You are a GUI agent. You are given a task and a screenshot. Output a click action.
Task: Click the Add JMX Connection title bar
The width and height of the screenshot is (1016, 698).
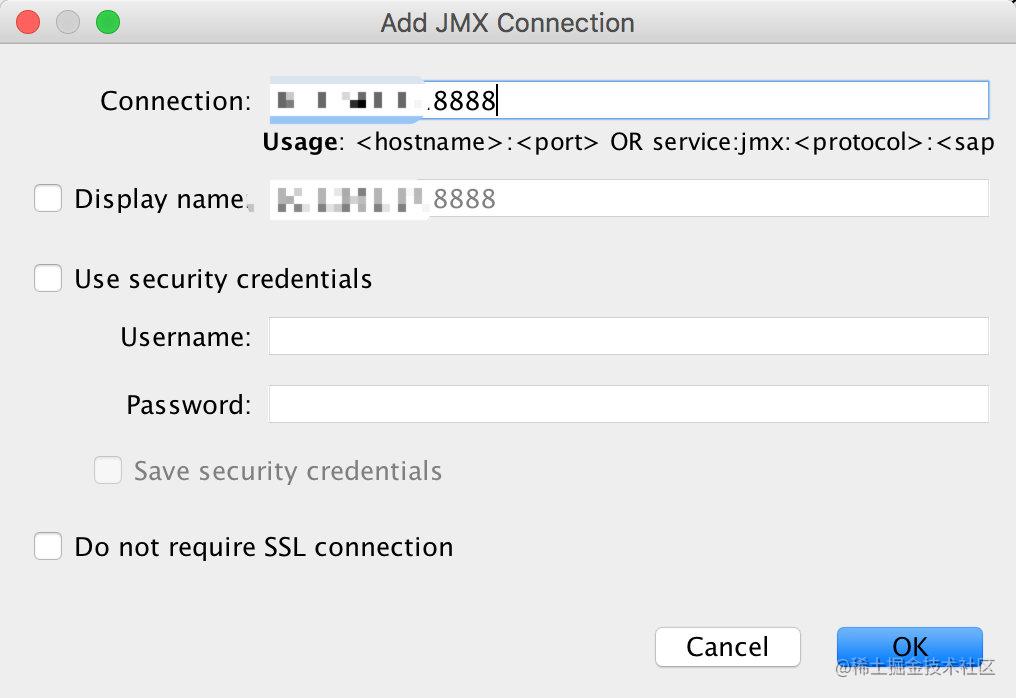pyautogui.click(x=507, y=23)
